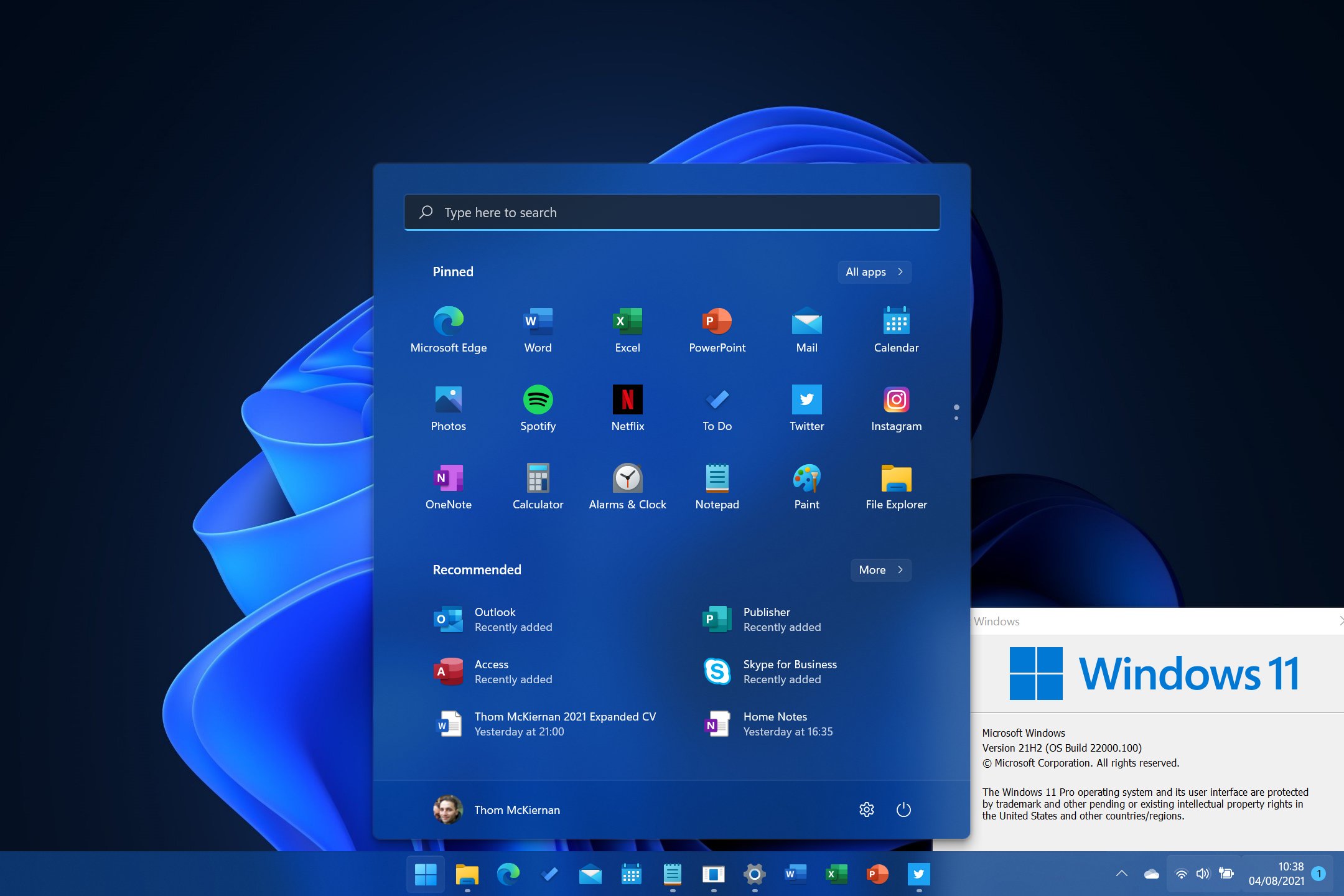This screenshot has height=896, width=1344.
Task: Open the Thom McKiernan user account menu
Action: point(497,810)
